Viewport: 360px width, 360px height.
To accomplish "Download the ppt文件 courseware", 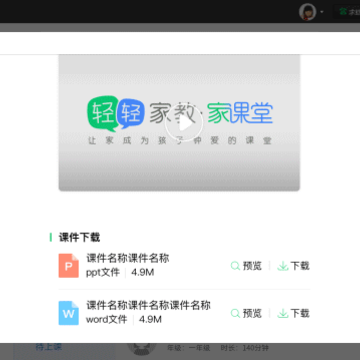I will pos(293,266).
